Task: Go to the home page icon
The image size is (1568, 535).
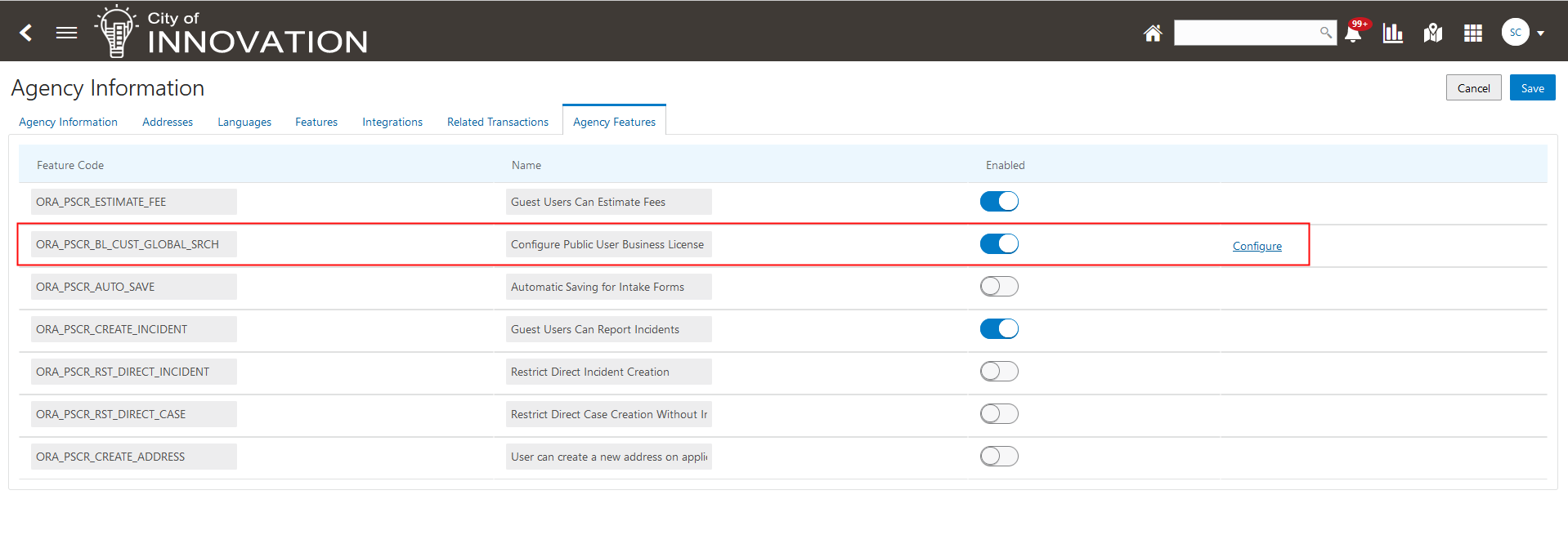Action: [x=1153, y=33]
